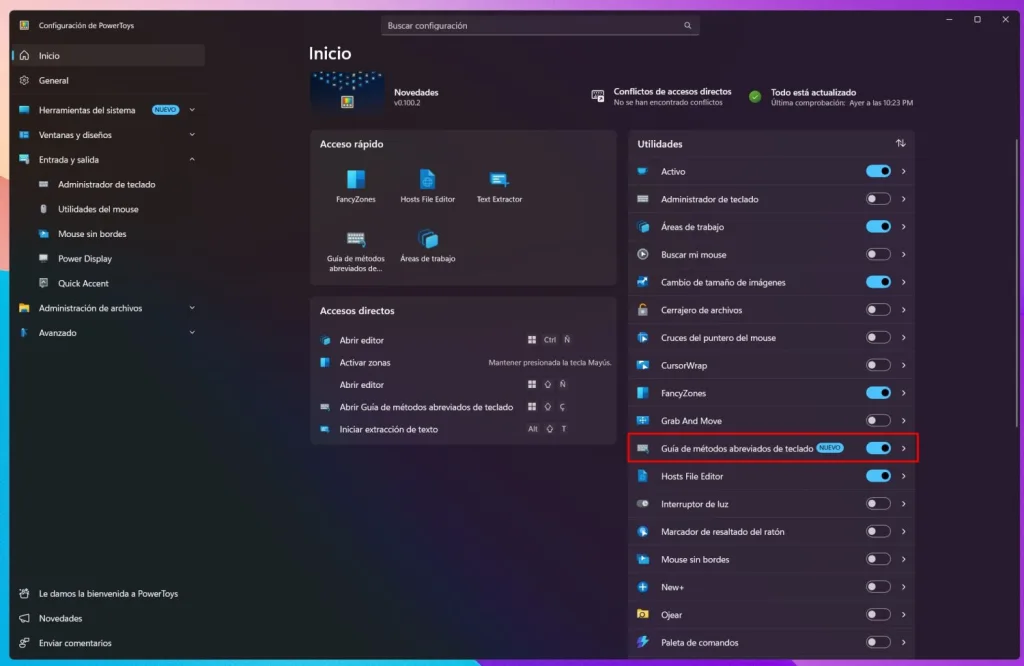Open Activo settings via chevron
Viewport: 1024px width, 666px height.
click(x=903, y=171)
